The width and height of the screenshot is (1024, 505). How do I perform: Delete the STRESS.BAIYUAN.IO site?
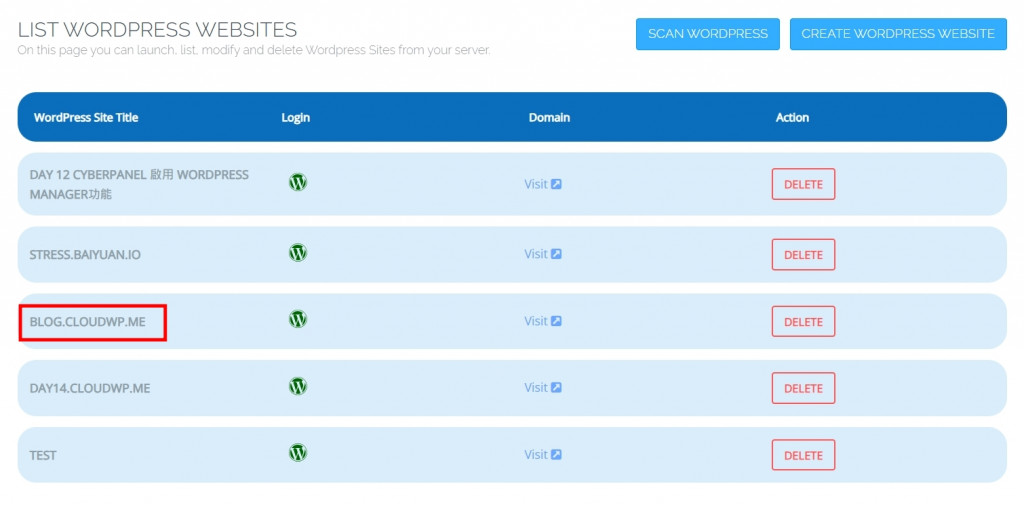point(803,255)
